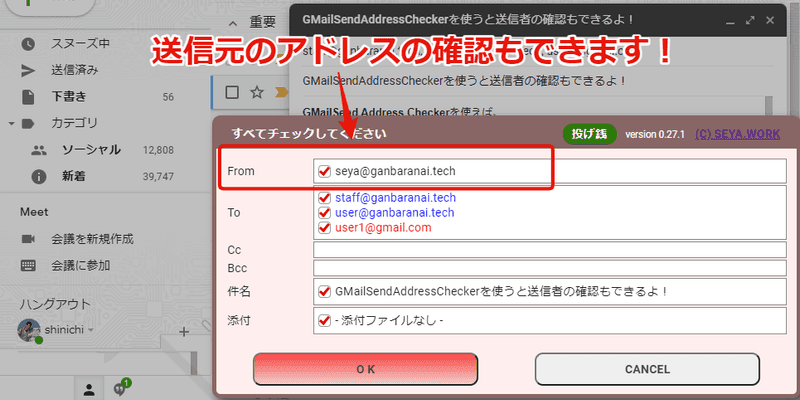Click the compose window scrollbar

tap(769, 107)
